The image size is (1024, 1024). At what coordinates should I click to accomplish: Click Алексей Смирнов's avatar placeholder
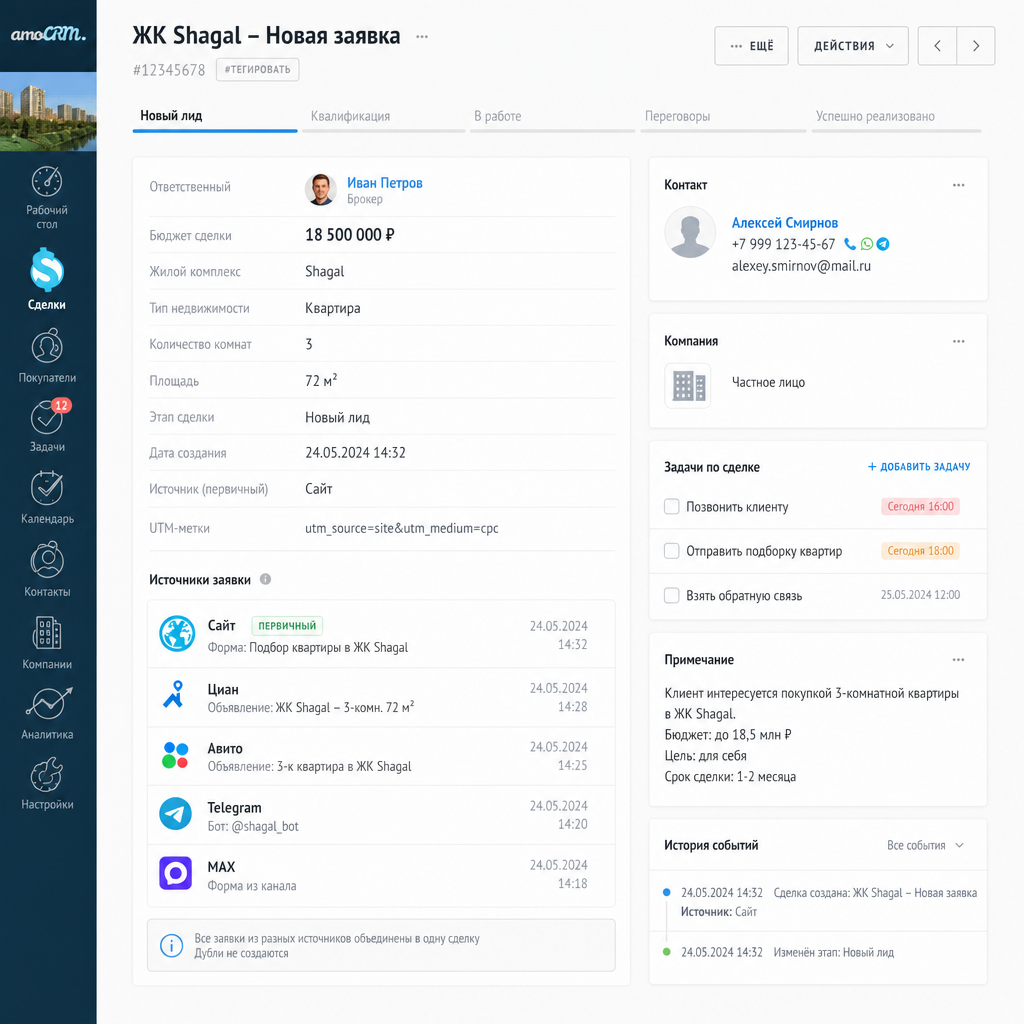[x=690, y=232]
